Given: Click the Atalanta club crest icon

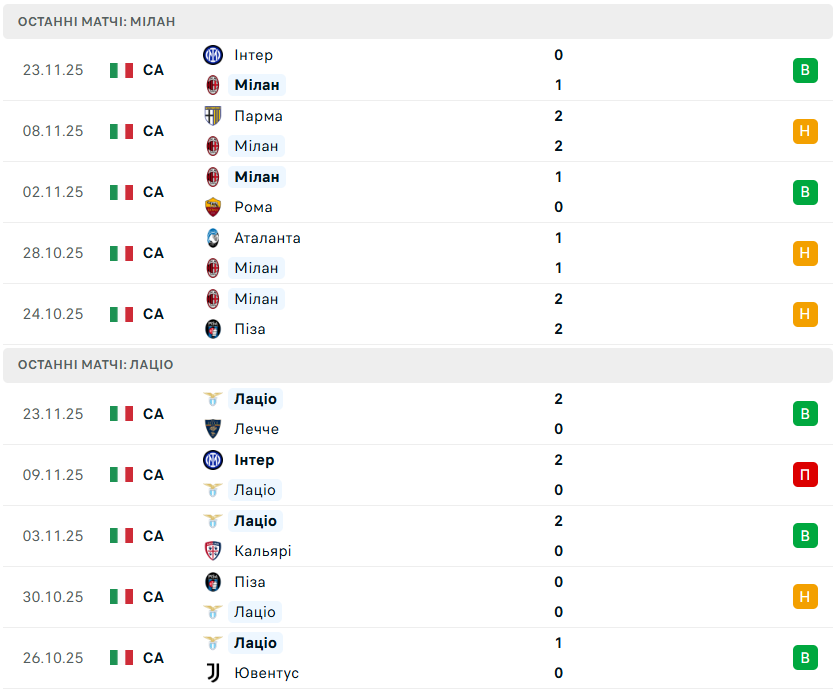Looking at the screenshot, I should [212, 238].
